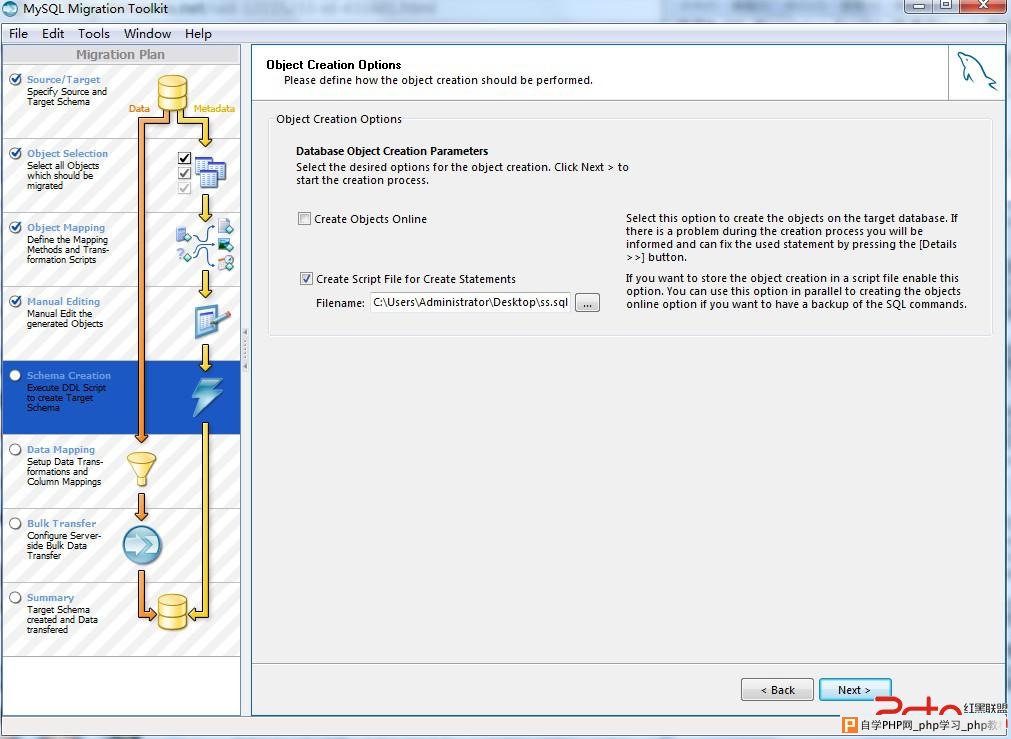Open the Help menu
This screenshot has height=739, width=1011.
[198, 34]
